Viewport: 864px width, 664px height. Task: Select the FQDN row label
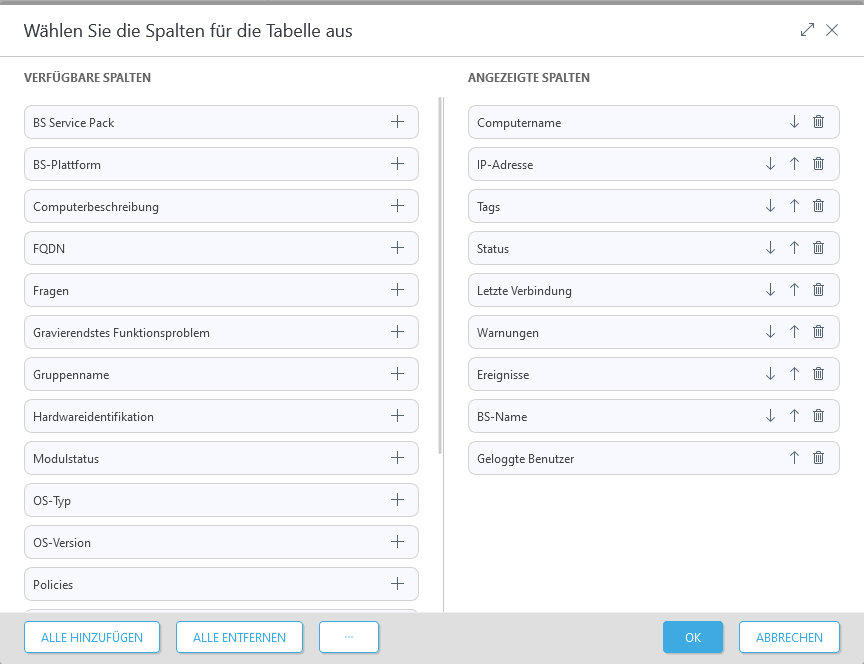click(x=49, y=249)
